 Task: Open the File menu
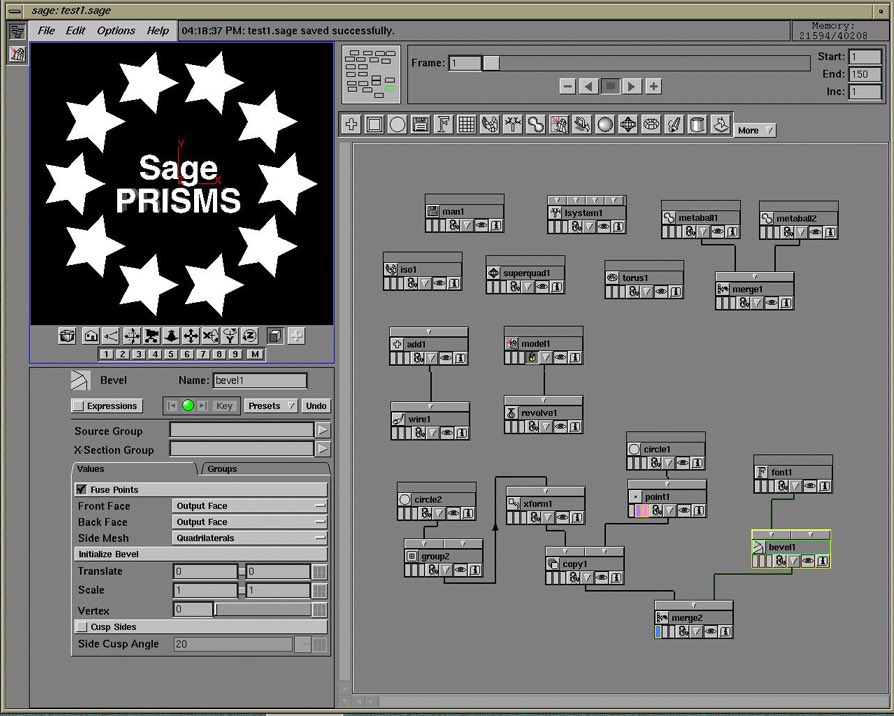pos(46,31)
